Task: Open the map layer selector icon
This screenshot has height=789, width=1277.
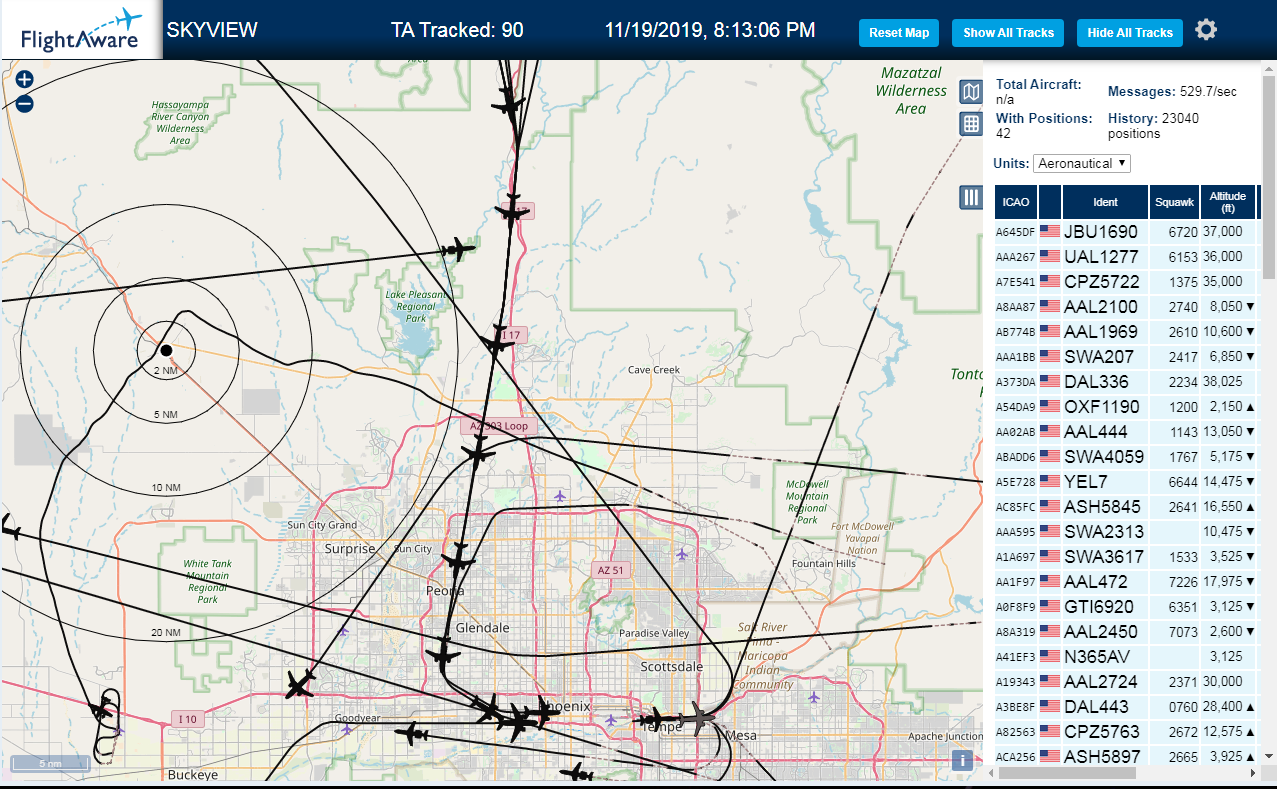Action: click(x=970, y=93)
